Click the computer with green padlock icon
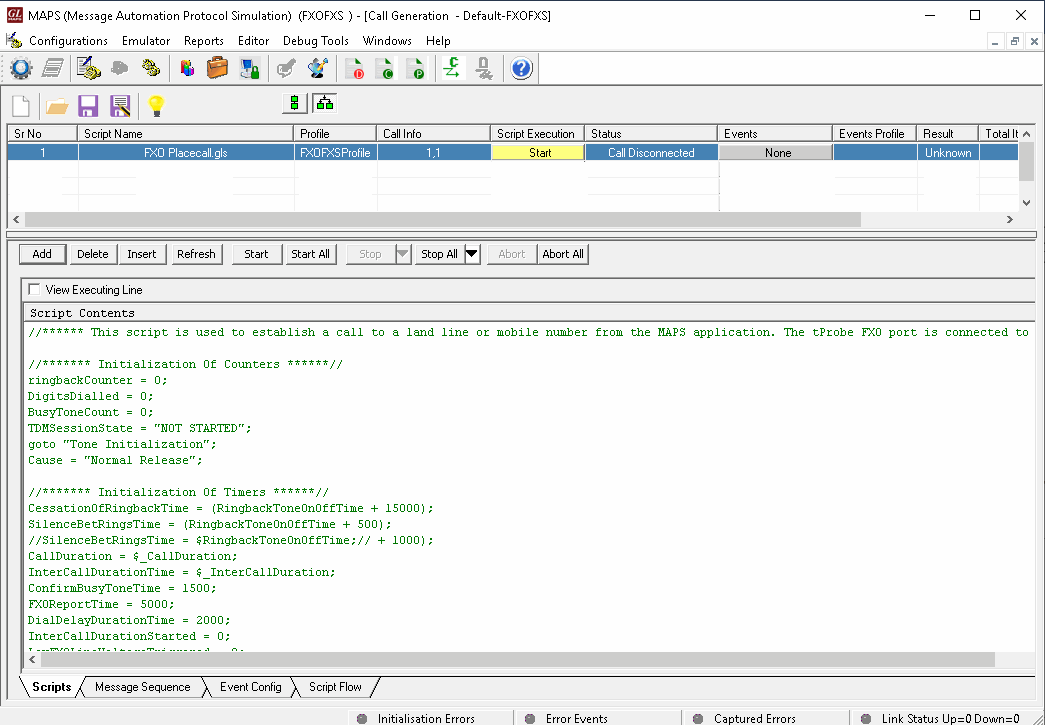1045x725 pixels. coord(250,68)
